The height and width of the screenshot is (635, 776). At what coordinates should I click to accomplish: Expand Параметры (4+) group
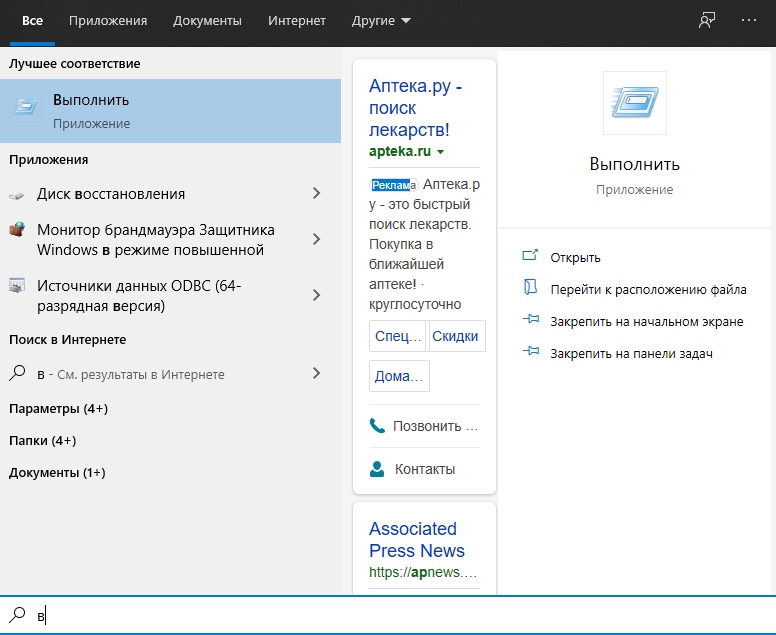58,409
